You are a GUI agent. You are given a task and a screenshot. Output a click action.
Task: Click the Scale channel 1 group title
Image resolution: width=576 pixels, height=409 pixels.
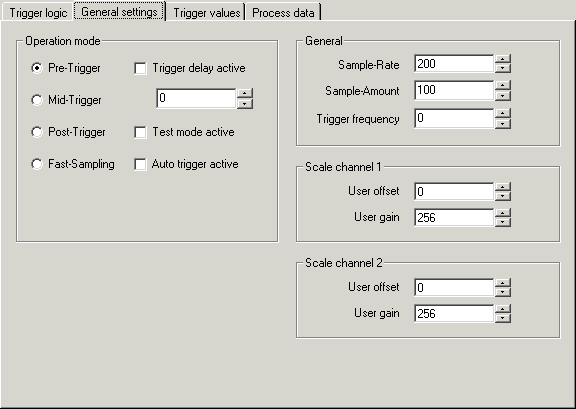[344, 167]
